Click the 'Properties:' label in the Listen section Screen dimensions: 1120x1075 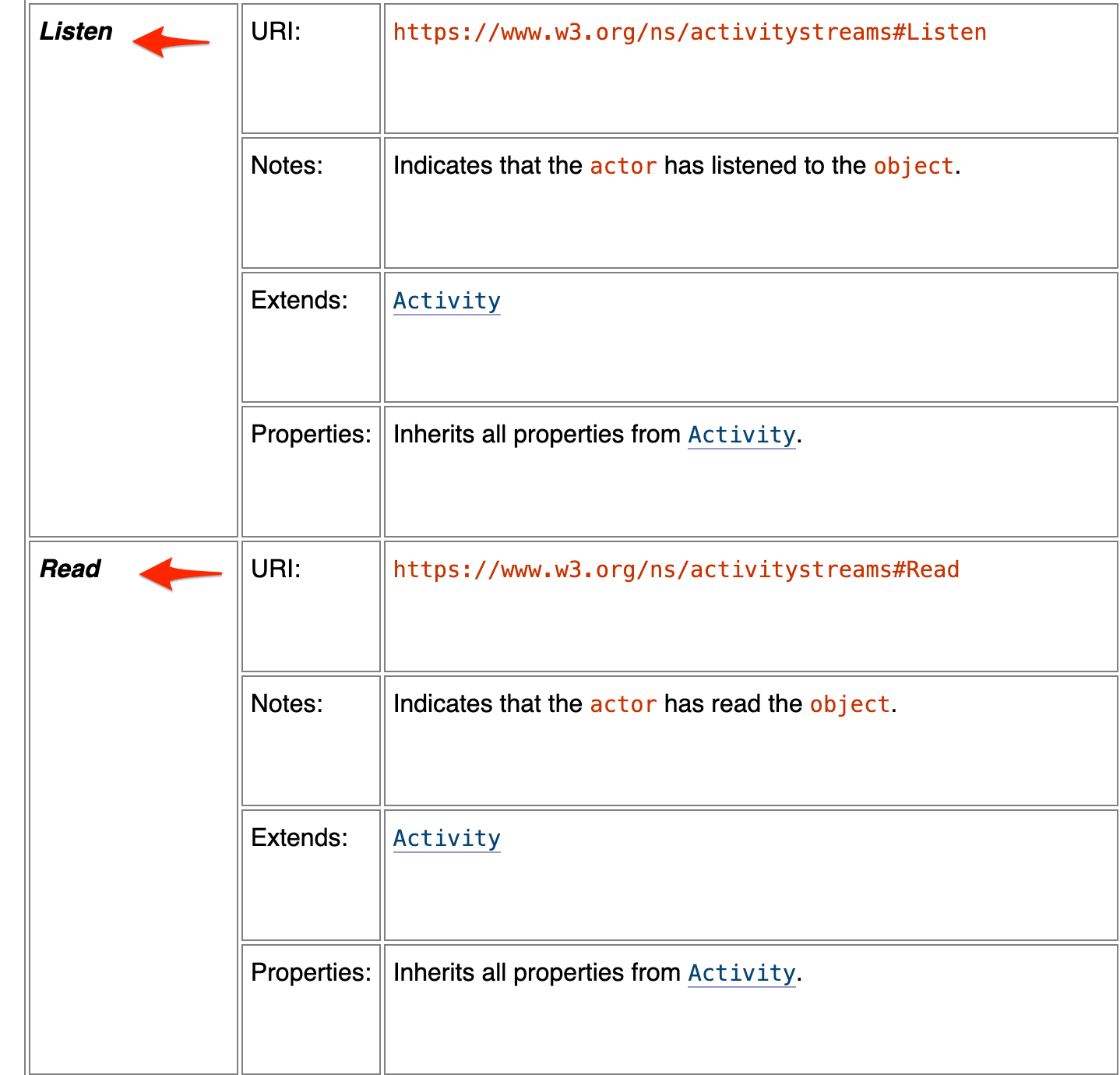point(311,435)
